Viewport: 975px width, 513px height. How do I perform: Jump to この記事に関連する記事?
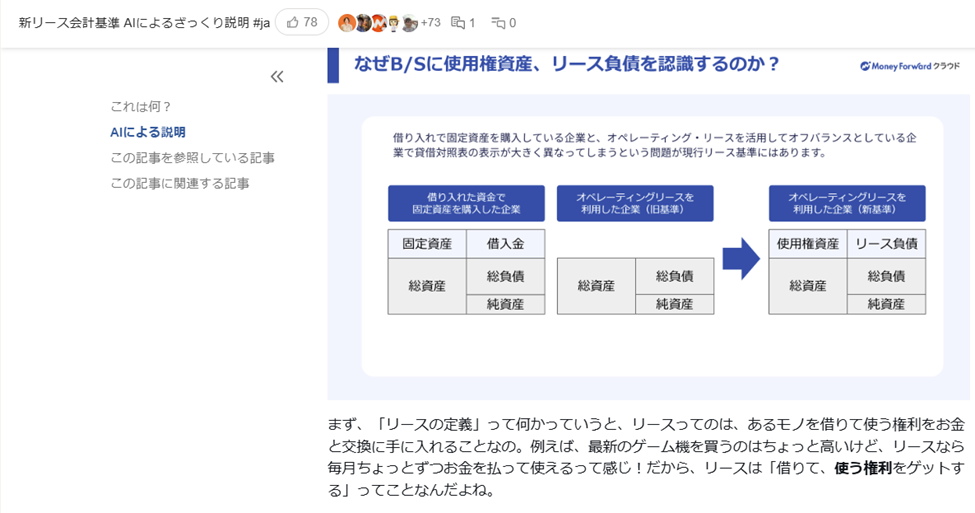[x=180, y=183]
